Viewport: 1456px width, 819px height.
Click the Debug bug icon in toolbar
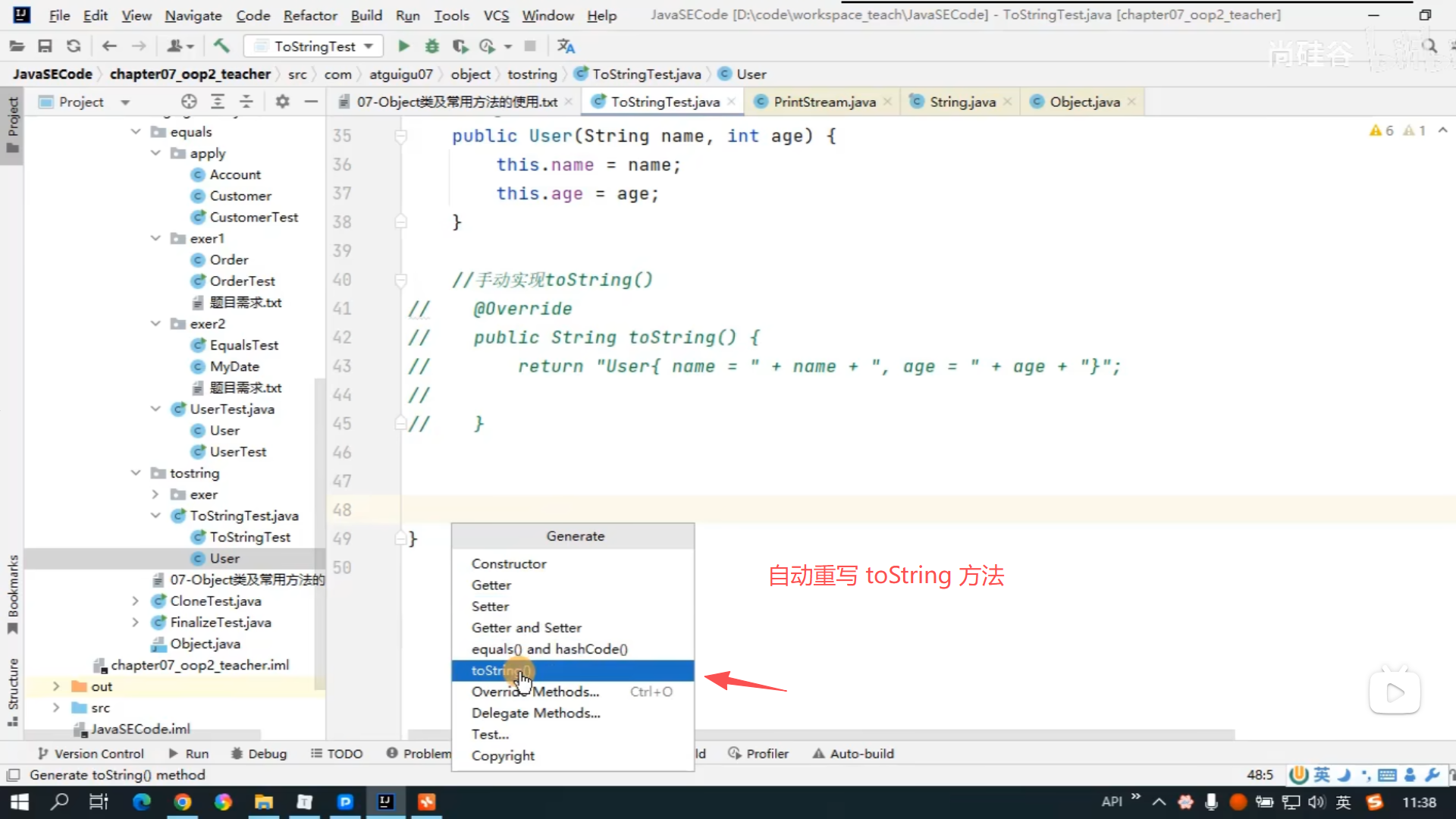[x=431, y=46]
